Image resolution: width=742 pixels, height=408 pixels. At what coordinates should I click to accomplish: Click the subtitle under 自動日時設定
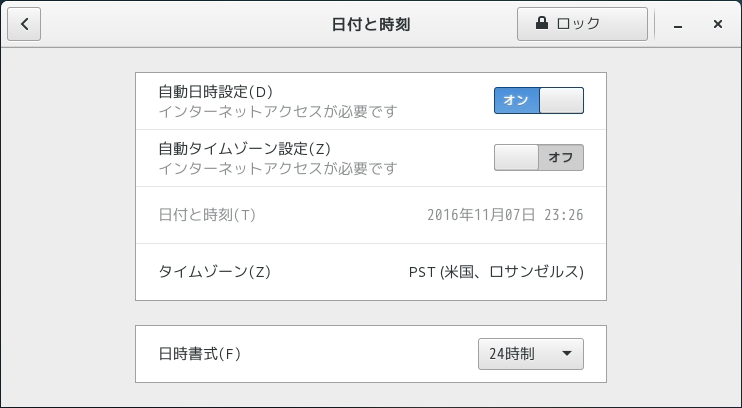(278, 111)
